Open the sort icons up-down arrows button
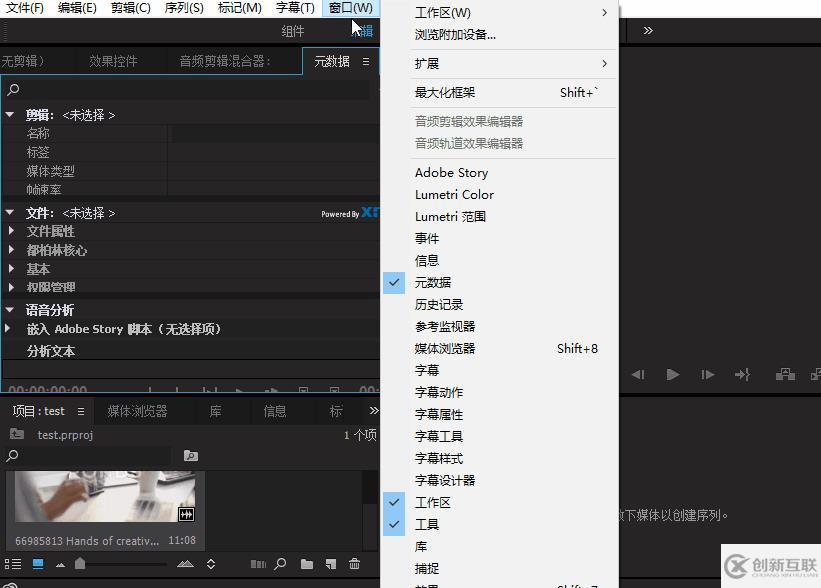 (211, 564)
